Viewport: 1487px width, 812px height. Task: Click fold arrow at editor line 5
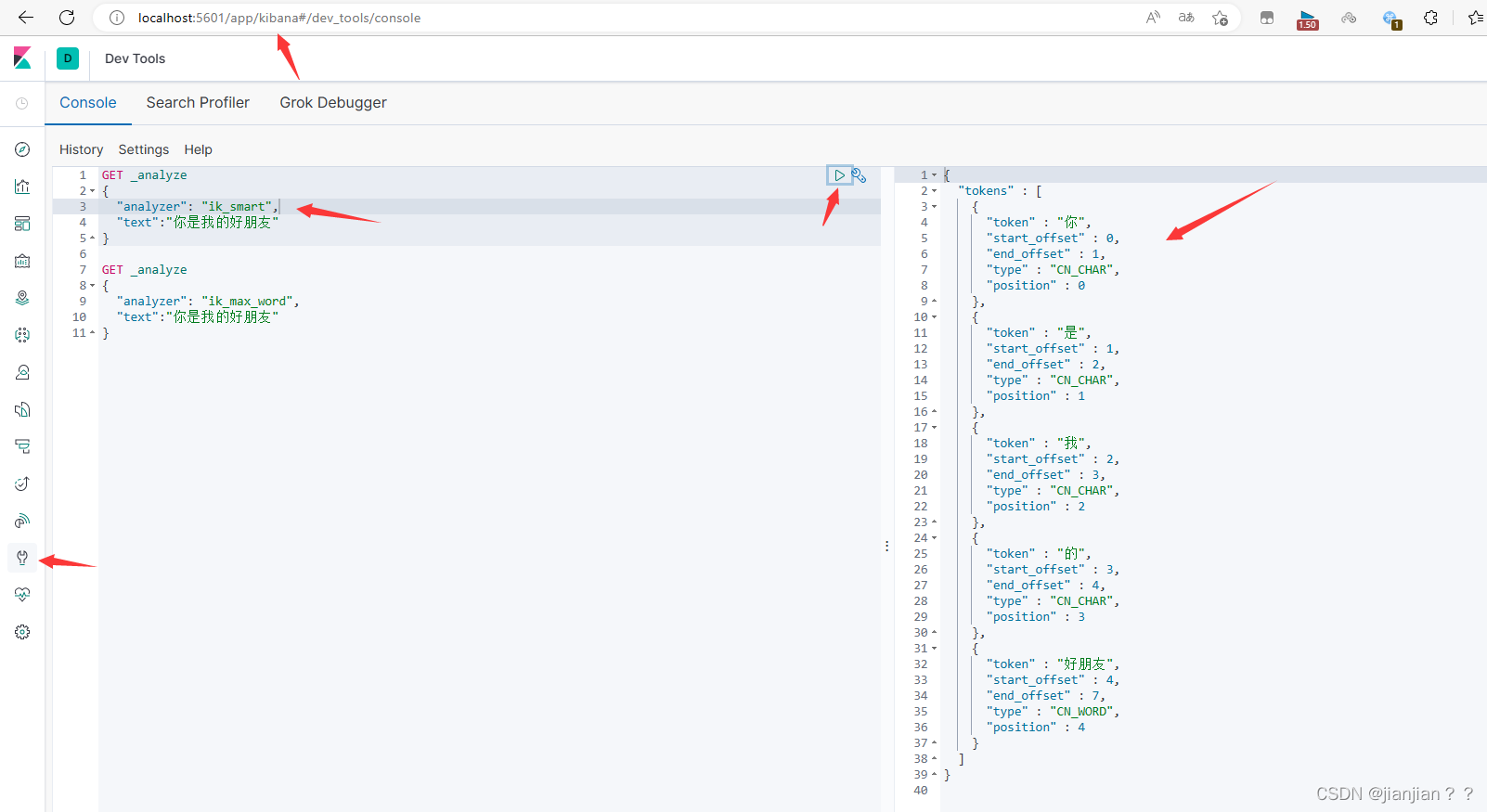tap(93, 238)
